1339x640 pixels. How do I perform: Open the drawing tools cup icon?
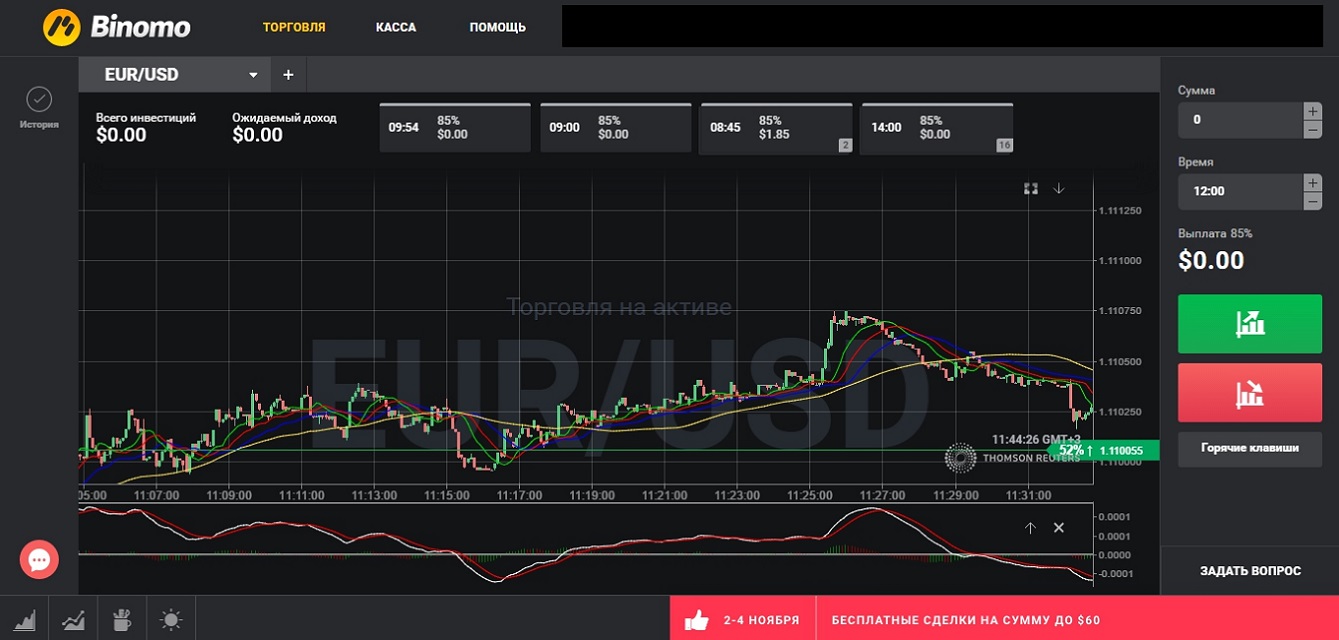click(122, 619)
